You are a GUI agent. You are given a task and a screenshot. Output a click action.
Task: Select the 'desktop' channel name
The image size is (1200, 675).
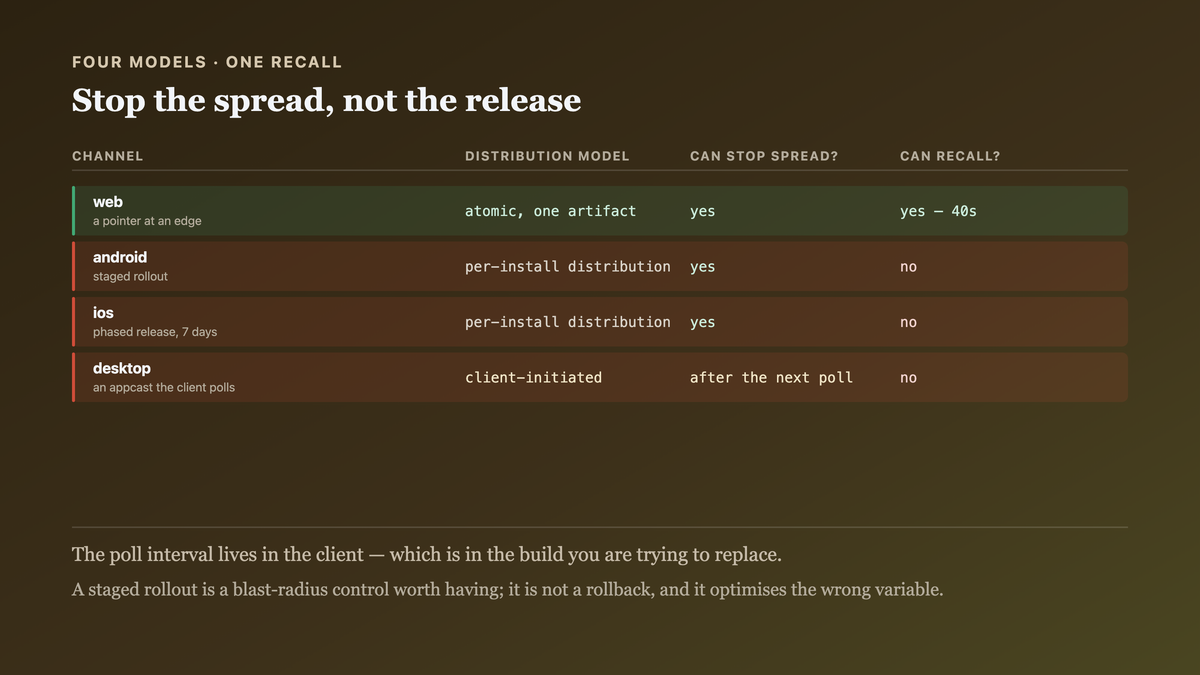pyautogui.click(x=122, y=368)
